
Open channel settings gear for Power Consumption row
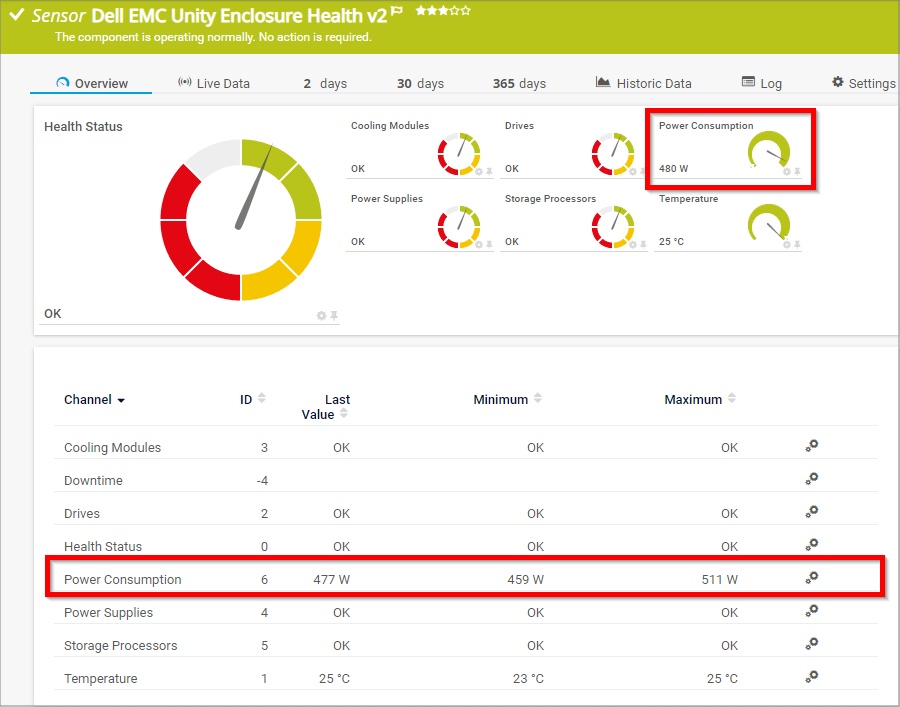(812, 578)
